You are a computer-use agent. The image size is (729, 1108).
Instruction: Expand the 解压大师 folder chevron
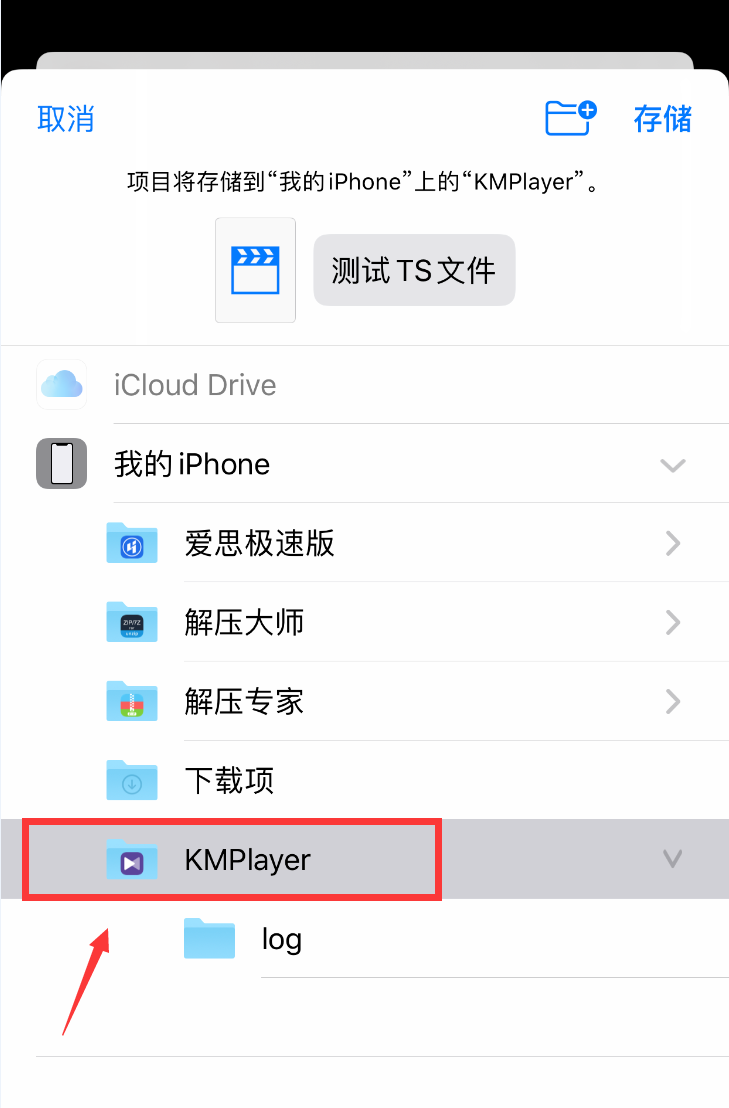tap(673, 623)
